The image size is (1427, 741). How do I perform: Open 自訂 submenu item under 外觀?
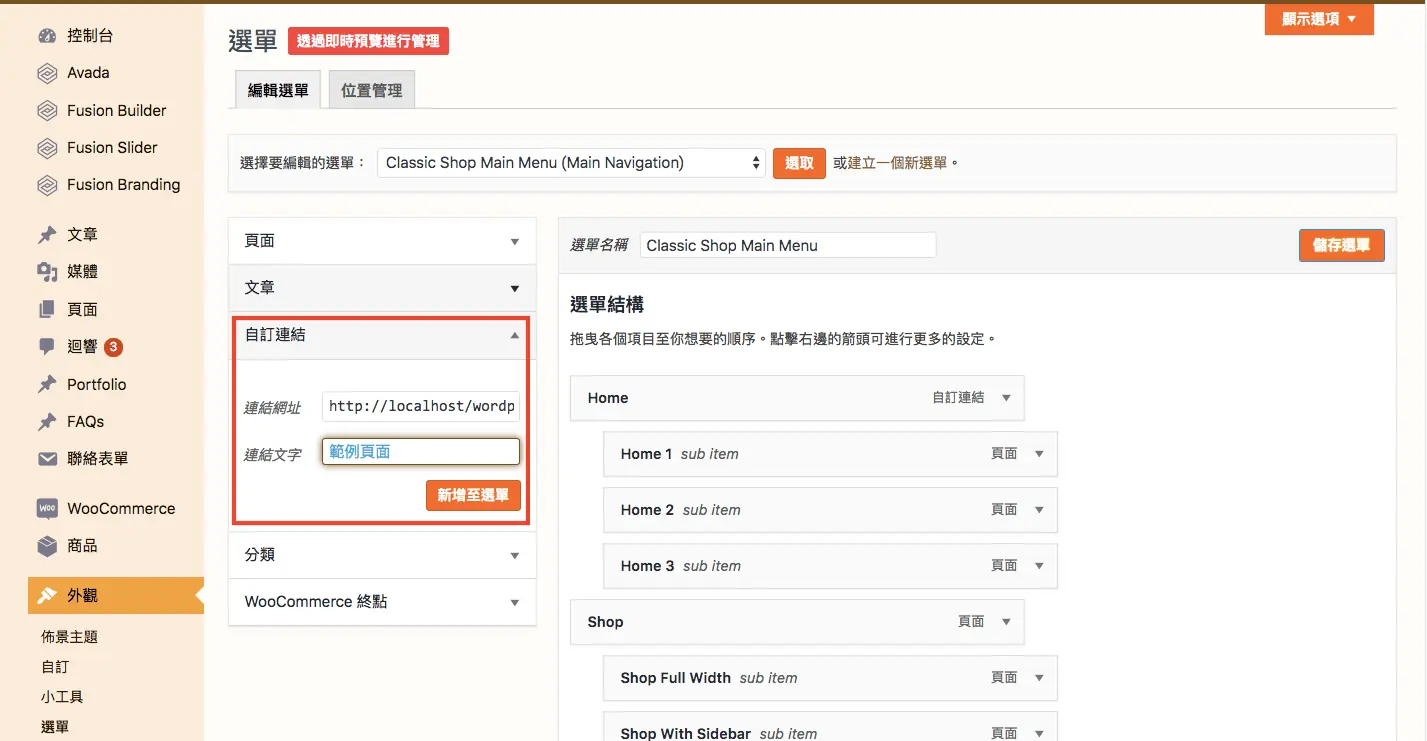(55, 667)
